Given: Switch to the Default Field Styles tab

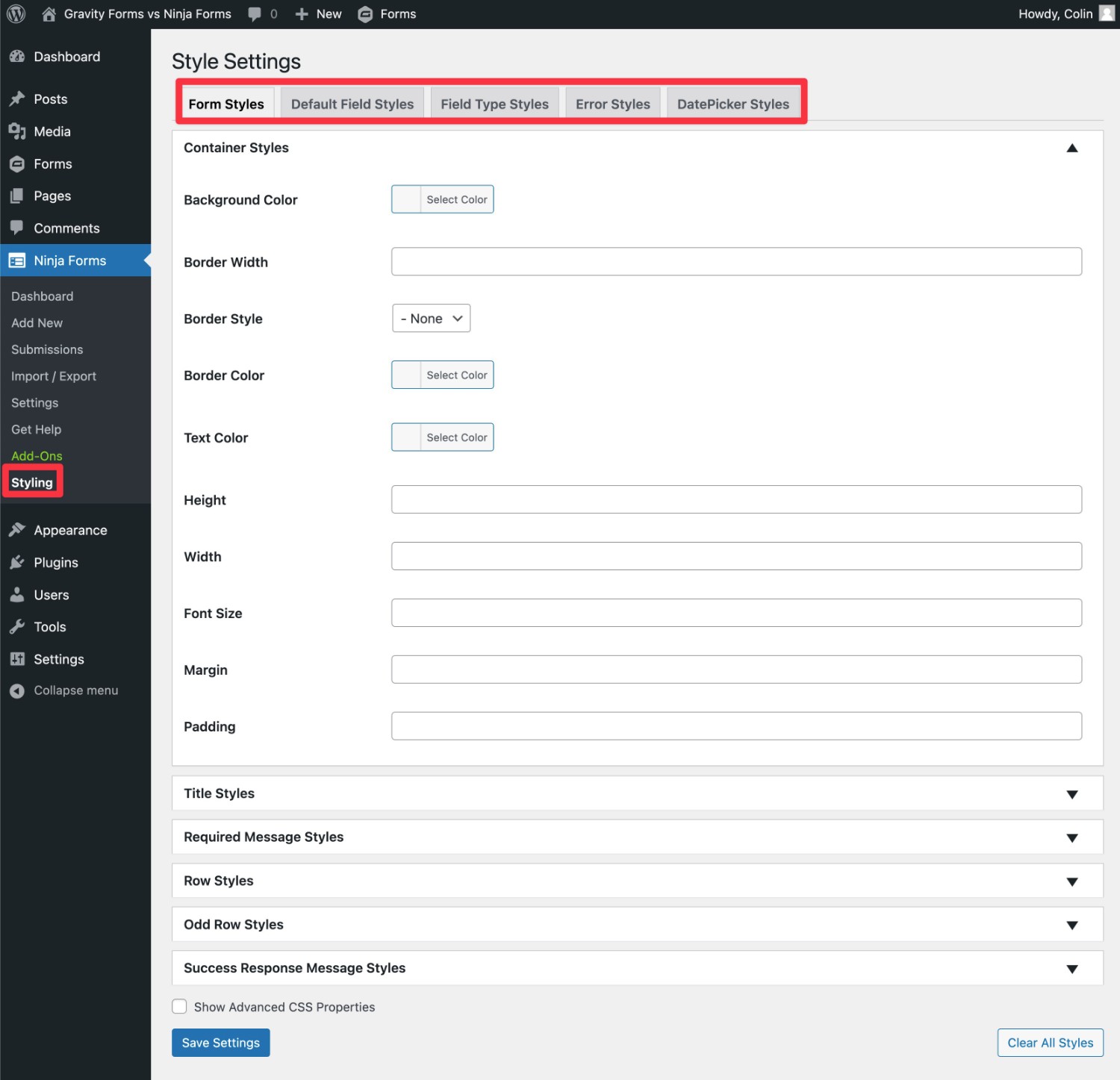Looking at the screenshot, I should (352, 104).
